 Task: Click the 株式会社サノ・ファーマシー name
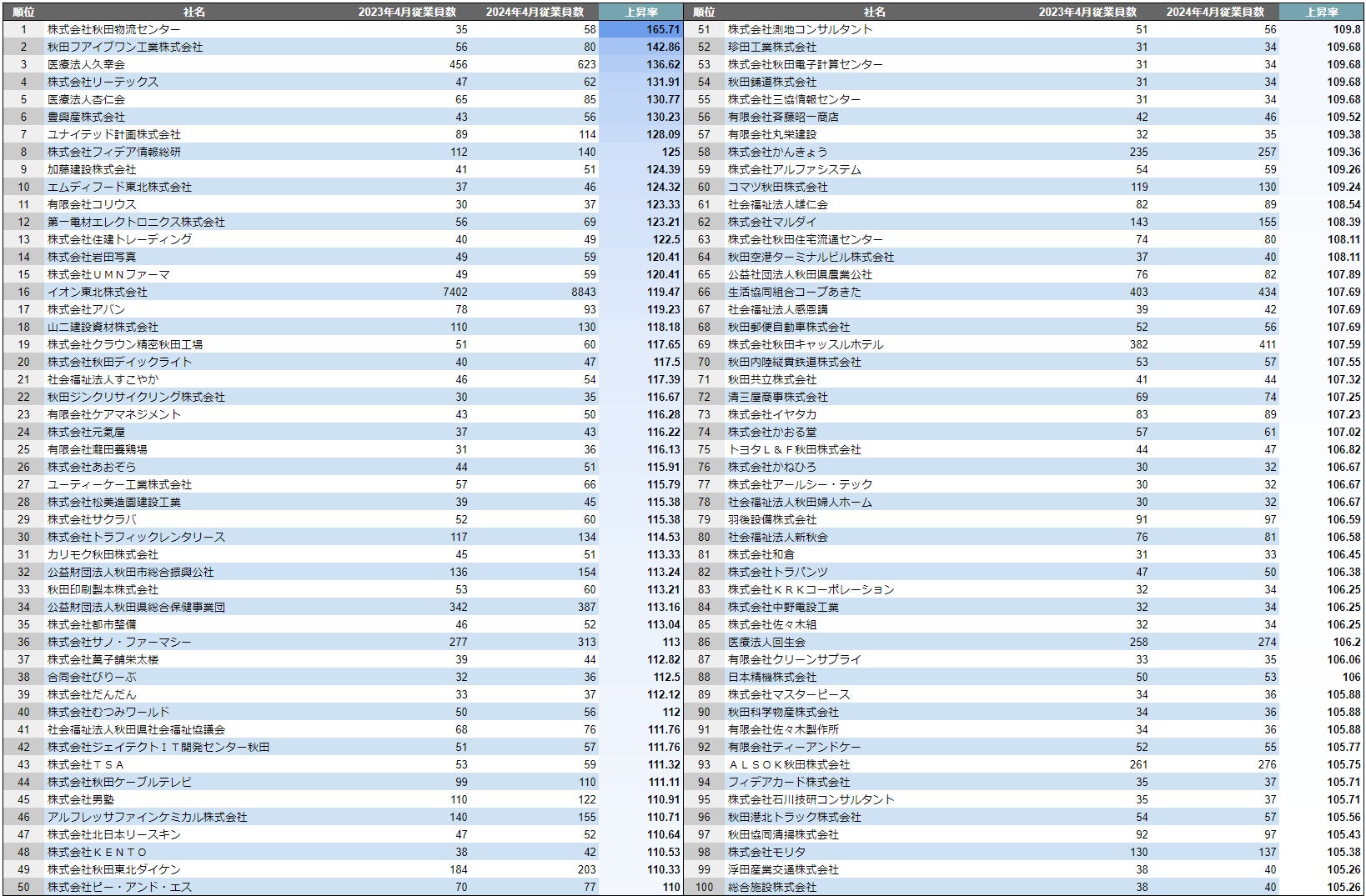point(119,642)
